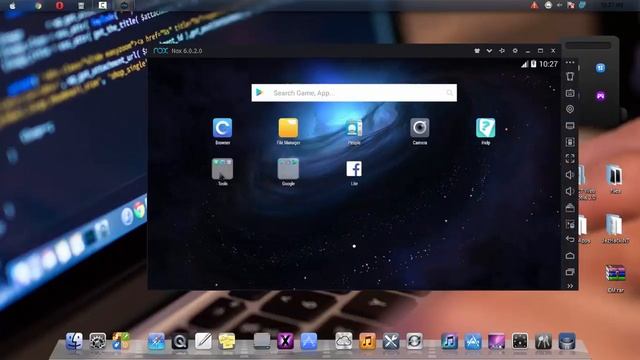Open the multi-instance icon in sidebar
This screenshot has height=360, width=640.
click(570, 224)
